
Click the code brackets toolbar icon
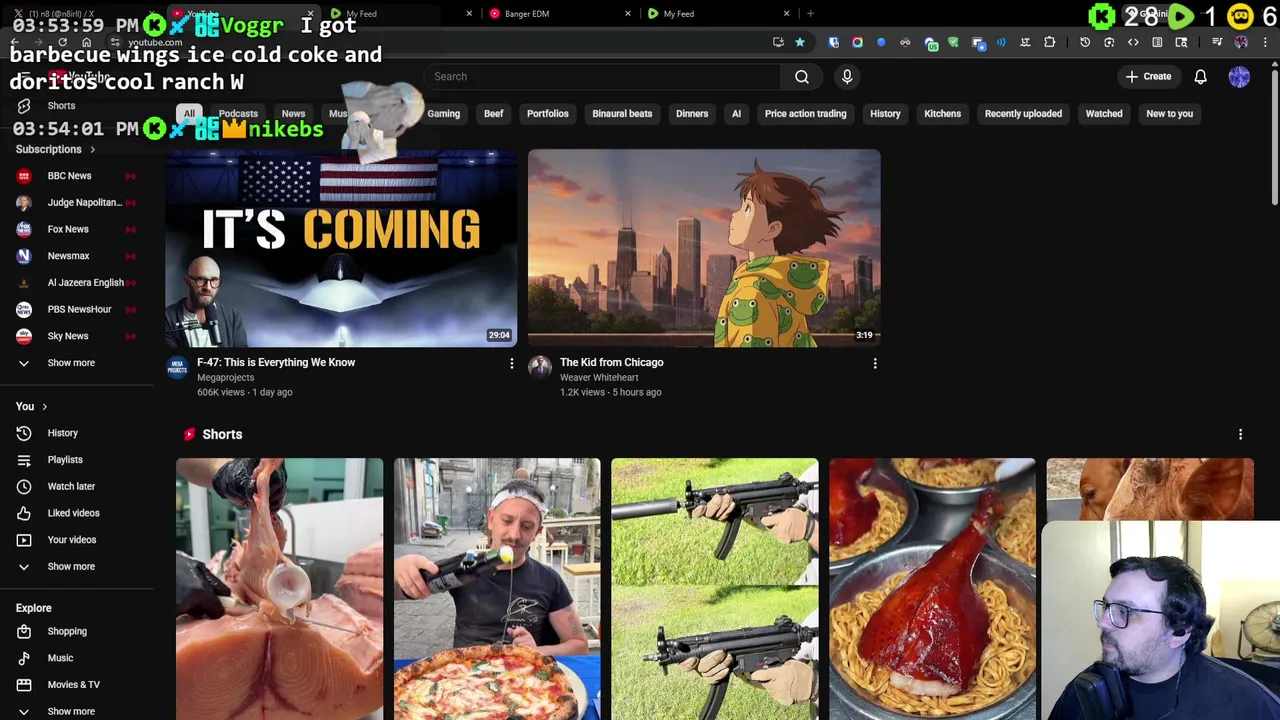(1133, 42)
